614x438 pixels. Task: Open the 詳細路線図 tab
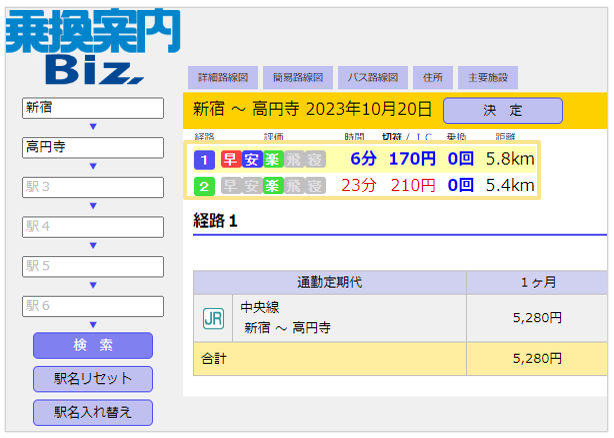[x=222, y=78]
